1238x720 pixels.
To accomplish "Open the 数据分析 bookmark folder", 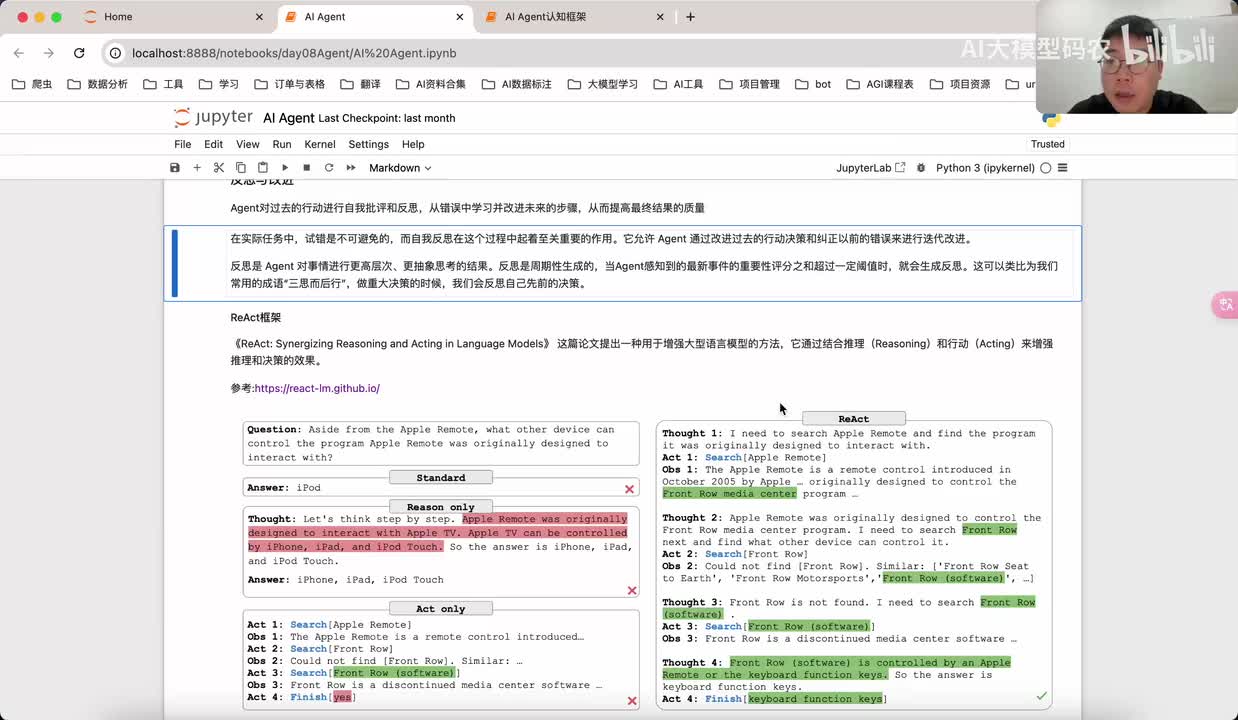I will tap(98, 84).
